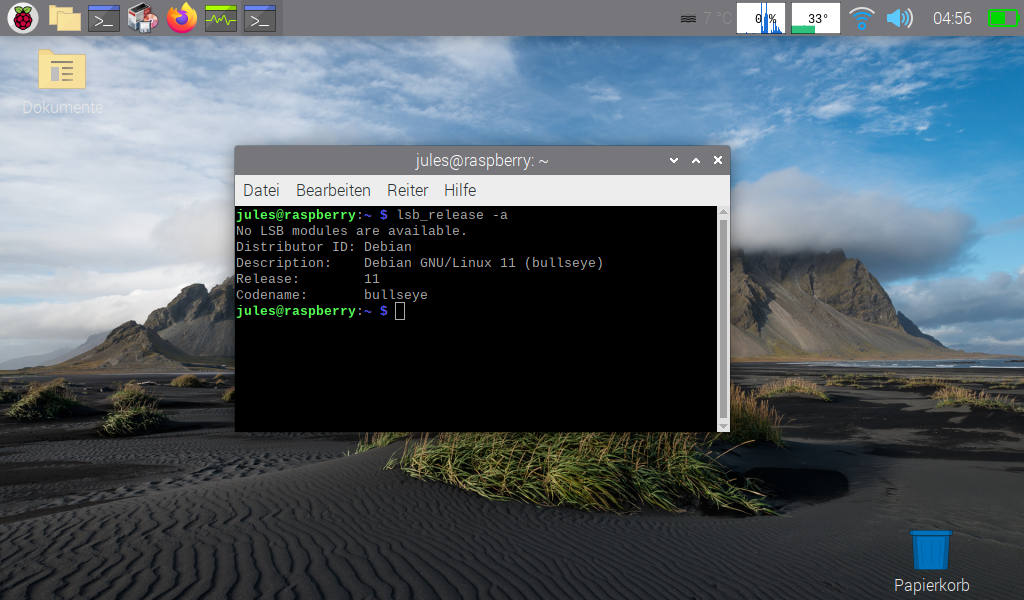
Task: Click 'No LSB modules are available.' line
Action: [x=351, y=230]
